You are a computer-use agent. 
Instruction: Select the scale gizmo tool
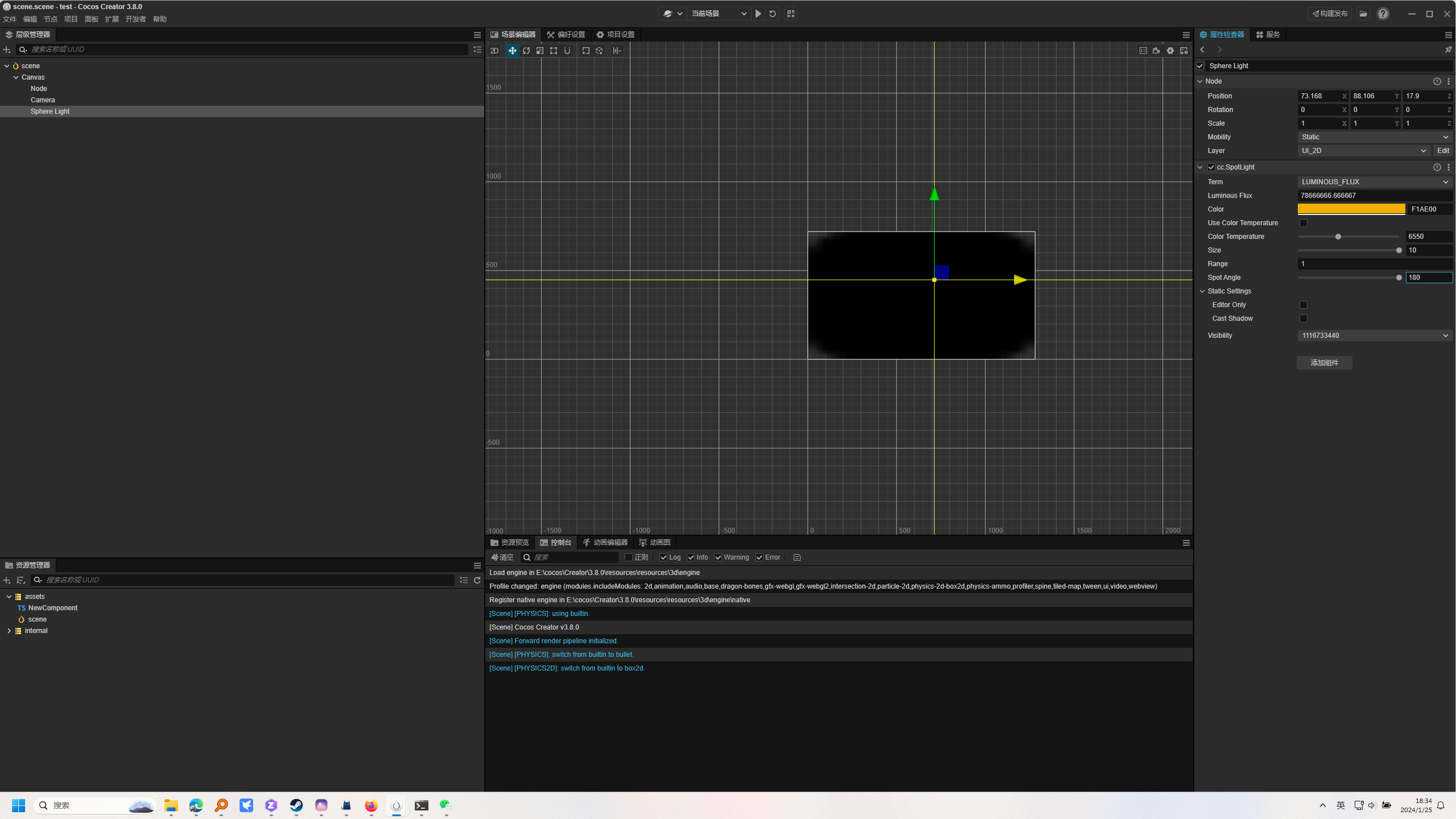pyautogui.click(x=540, y=51)
